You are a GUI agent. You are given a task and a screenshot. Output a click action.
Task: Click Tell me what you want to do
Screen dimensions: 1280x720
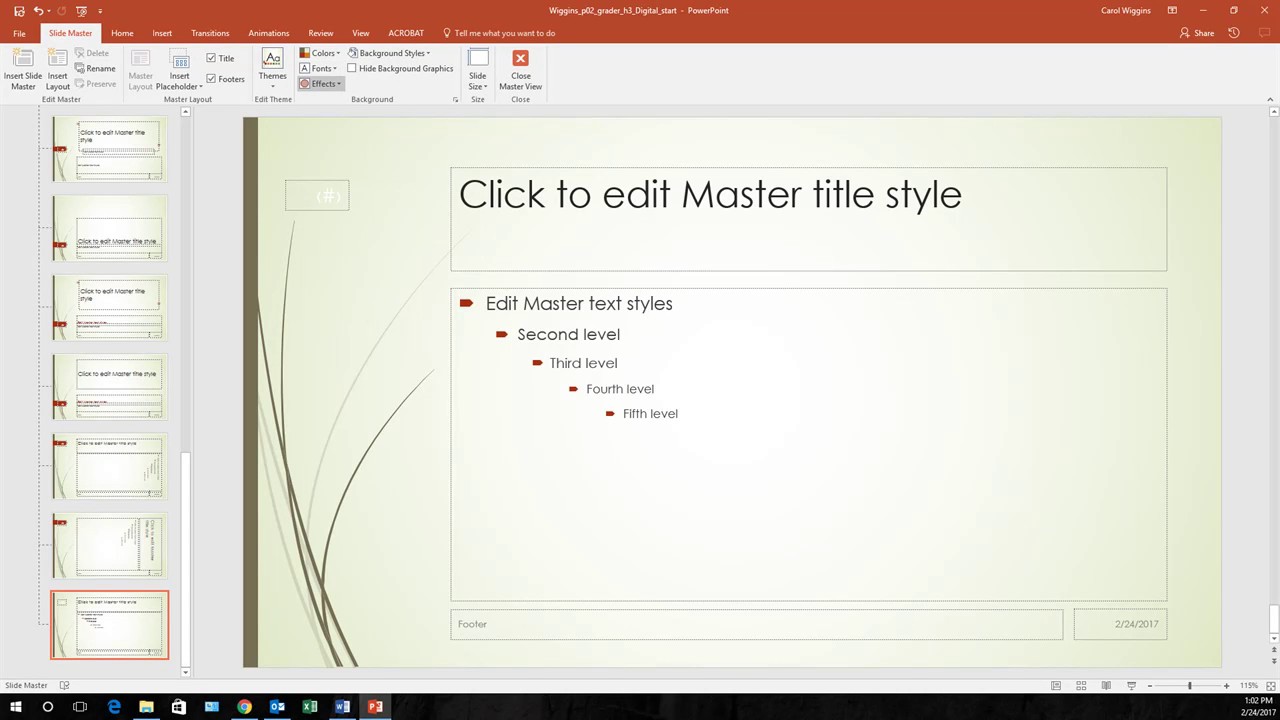pyautogui.click(x=498, y=33)
